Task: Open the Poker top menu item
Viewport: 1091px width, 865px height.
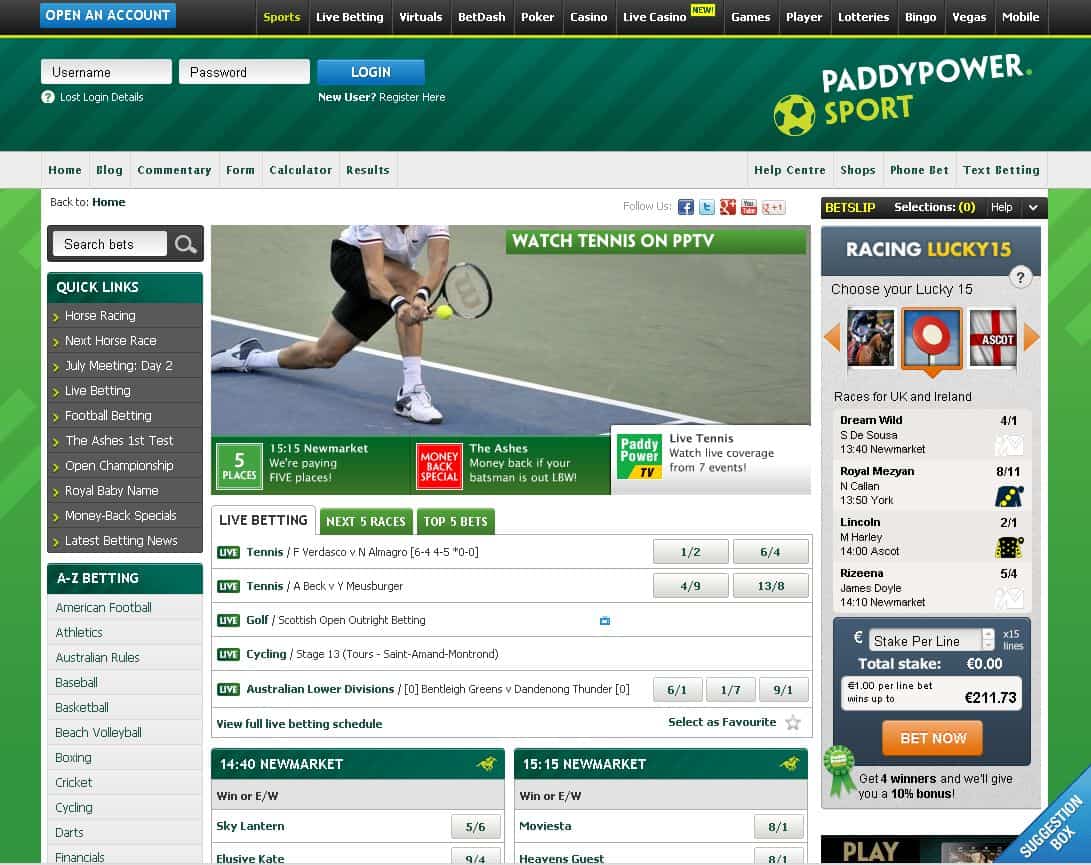Action: (538, 17)
